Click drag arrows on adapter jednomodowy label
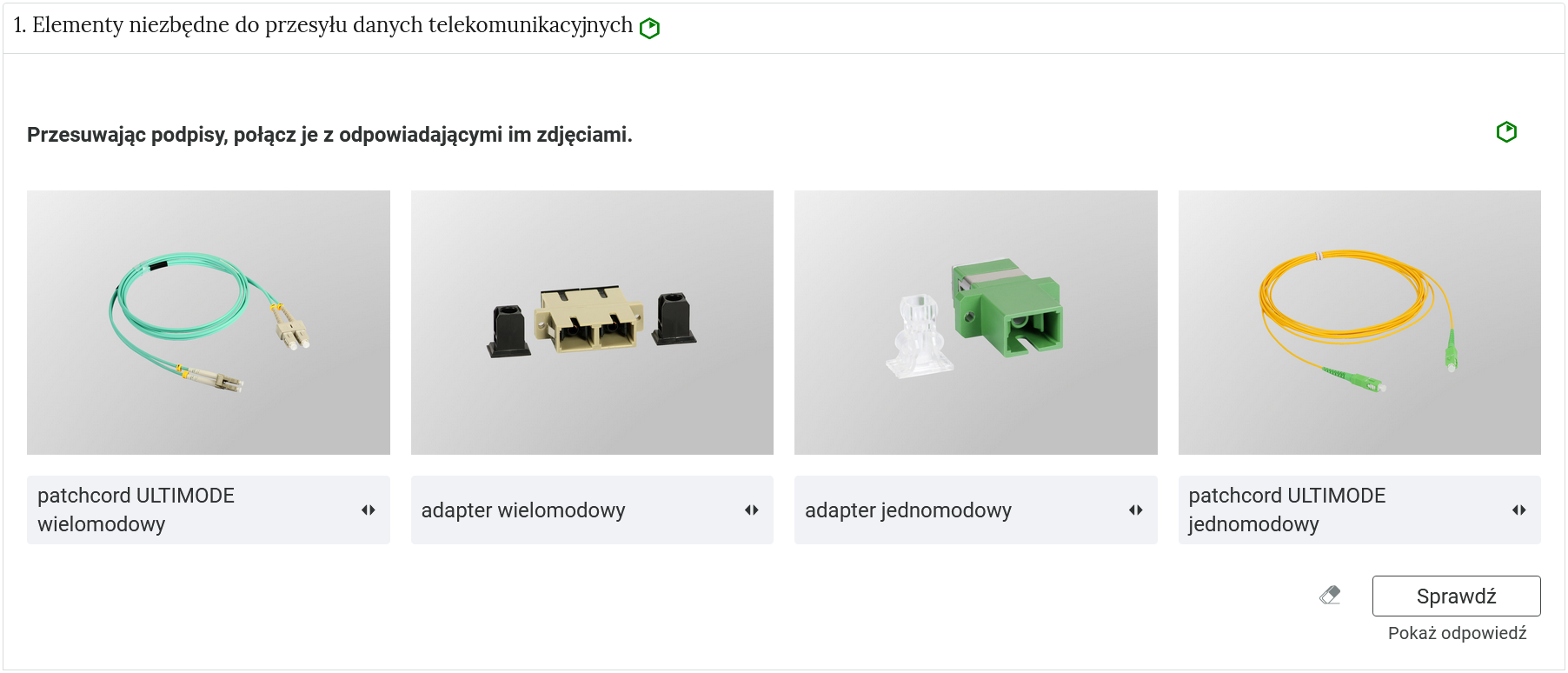 point(1136,510)
